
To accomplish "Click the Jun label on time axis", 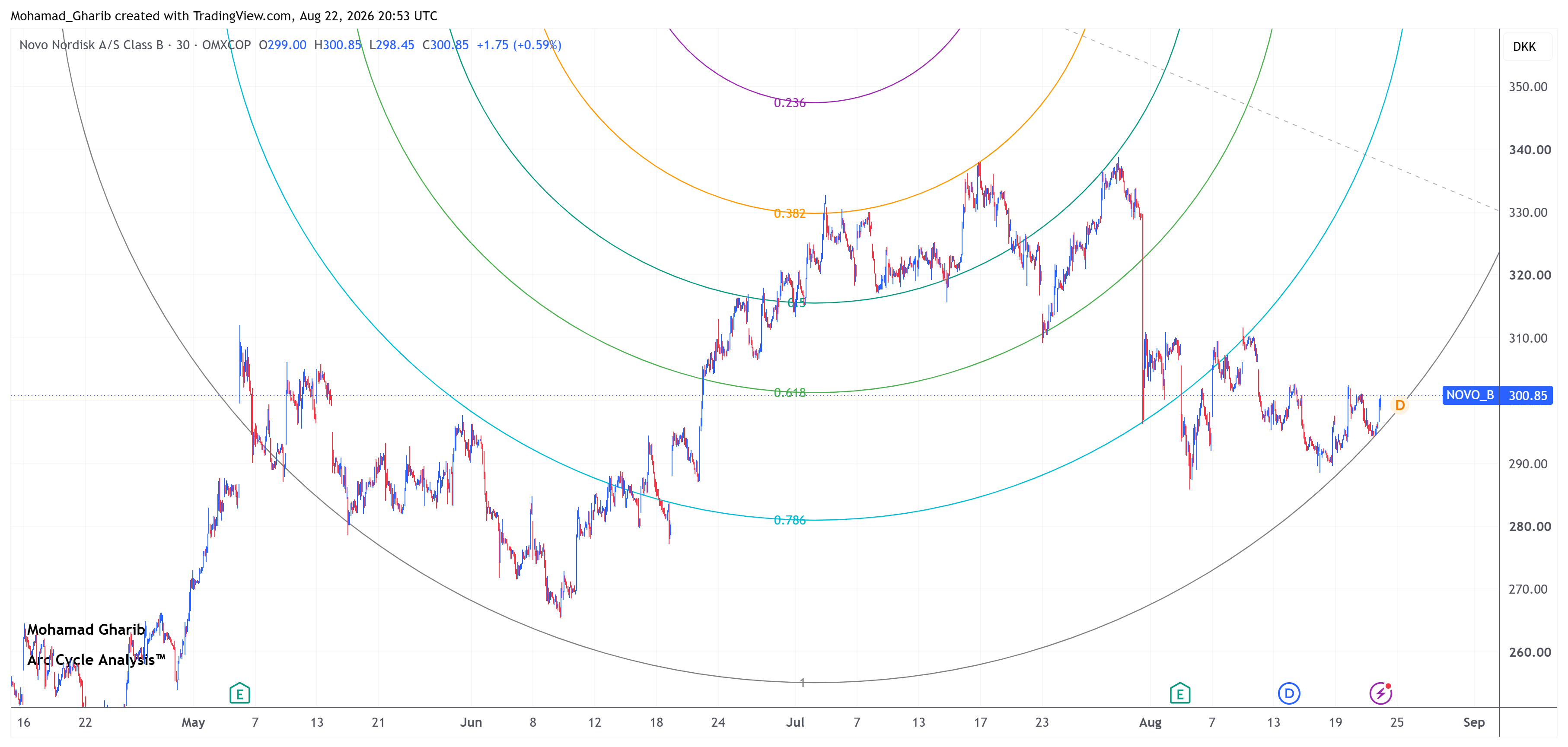I will [x=471, y=723].
